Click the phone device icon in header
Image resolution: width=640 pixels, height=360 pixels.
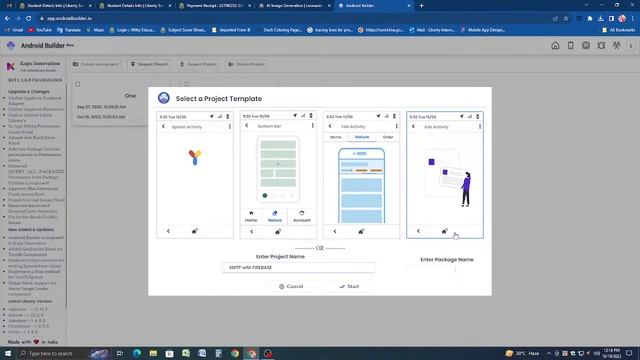tap(571, 45)
